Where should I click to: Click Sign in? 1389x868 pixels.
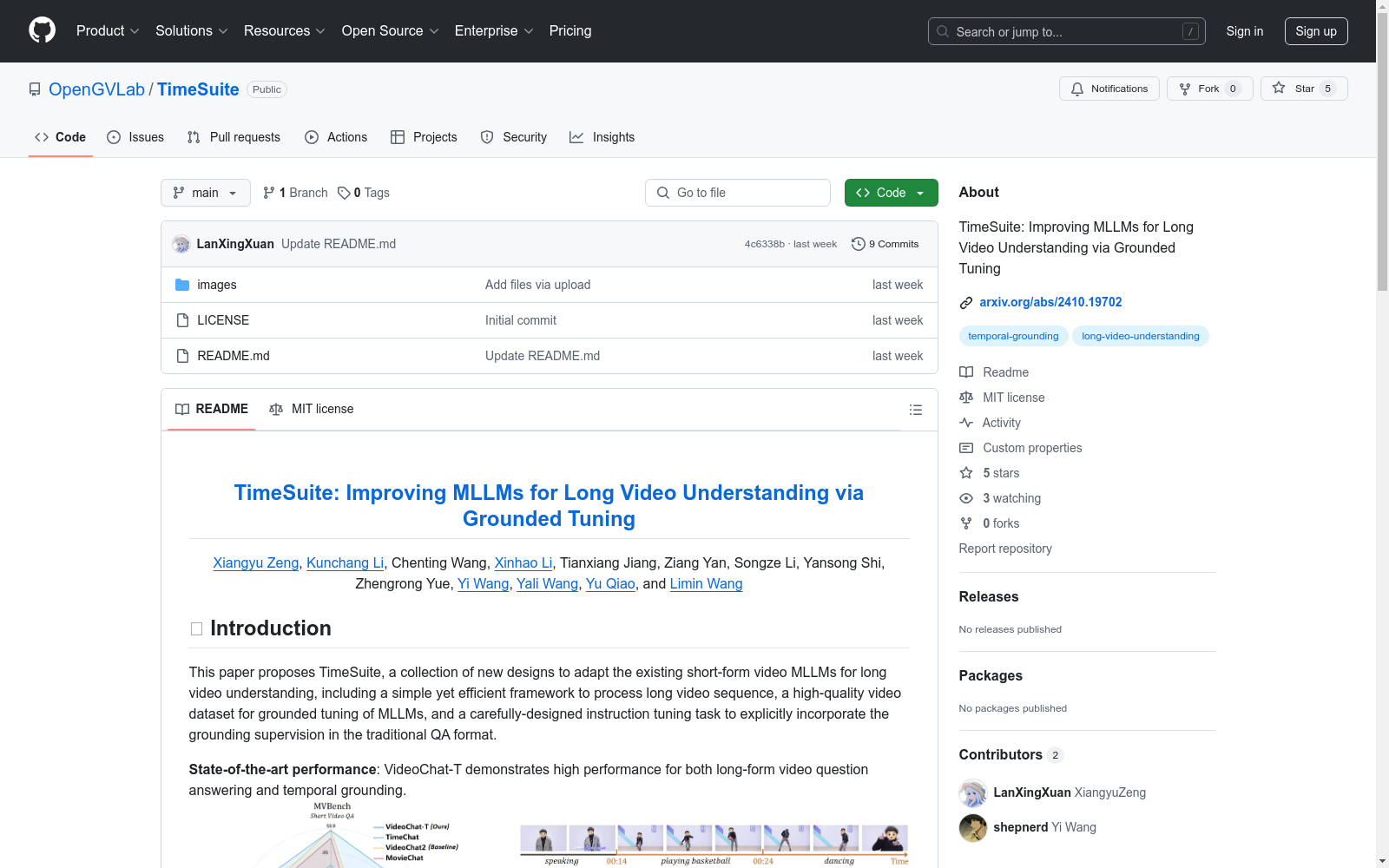tap(1245, 31)
